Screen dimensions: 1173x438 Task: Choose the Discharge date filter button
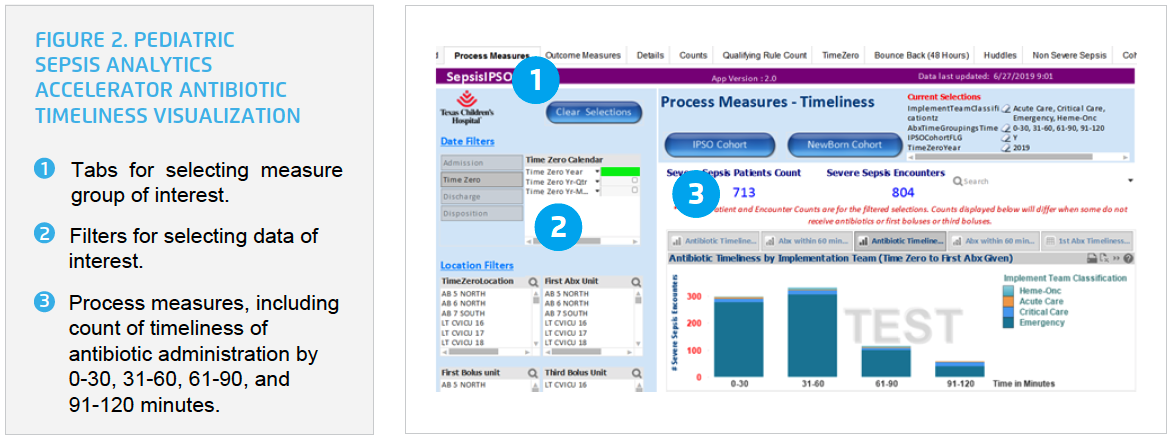pyautogui.click(x=480, y=196)
